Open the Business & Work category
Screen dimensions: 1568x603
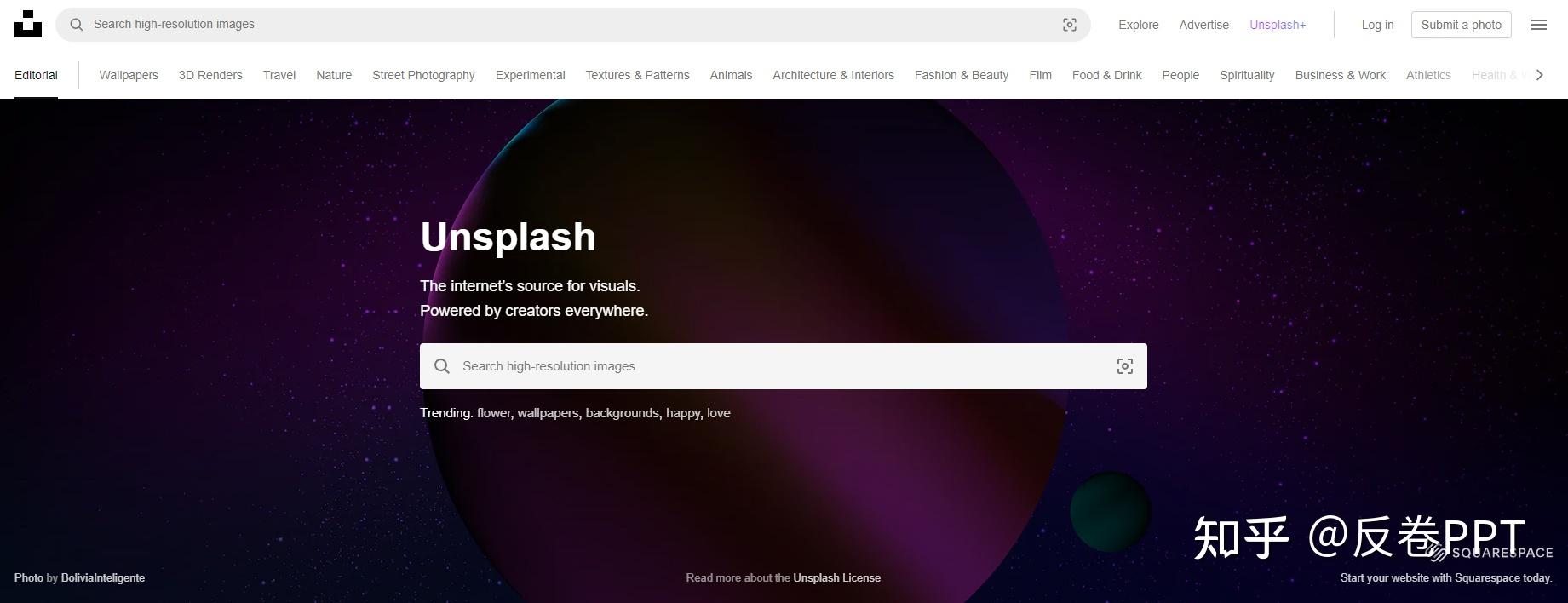pyautogui.click(x=1340, y=75)
